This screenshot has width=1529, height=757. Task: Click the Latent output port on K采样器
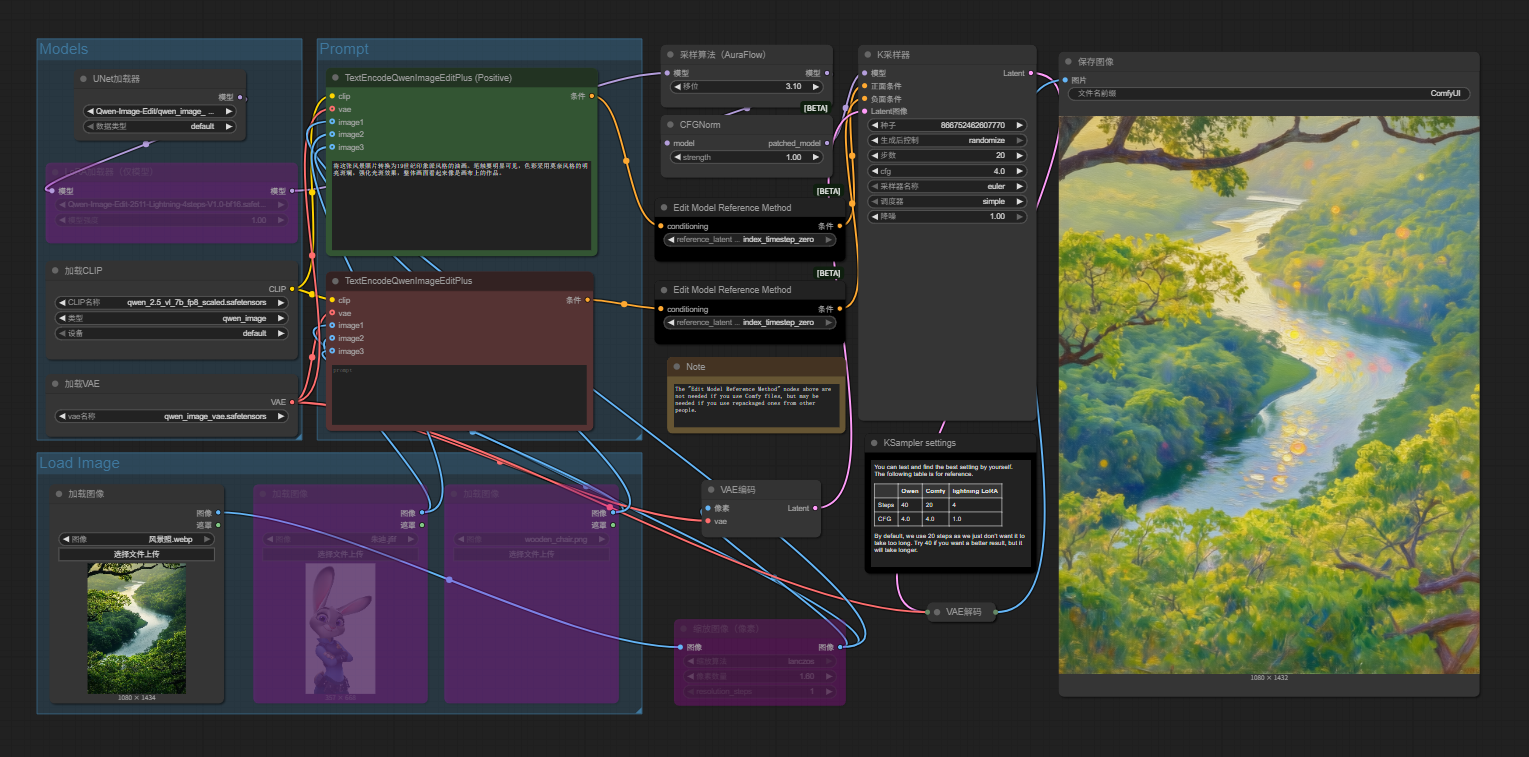1031,73
